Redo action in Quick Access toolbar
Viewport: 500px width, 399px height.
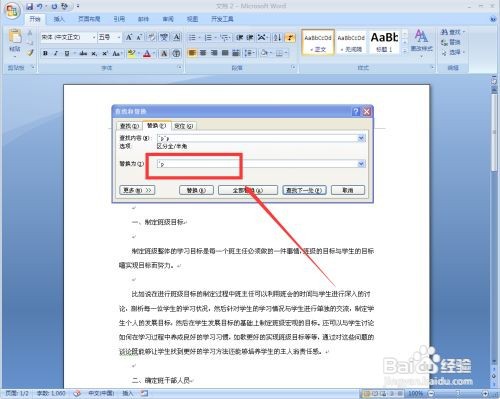tap(55, 6)
